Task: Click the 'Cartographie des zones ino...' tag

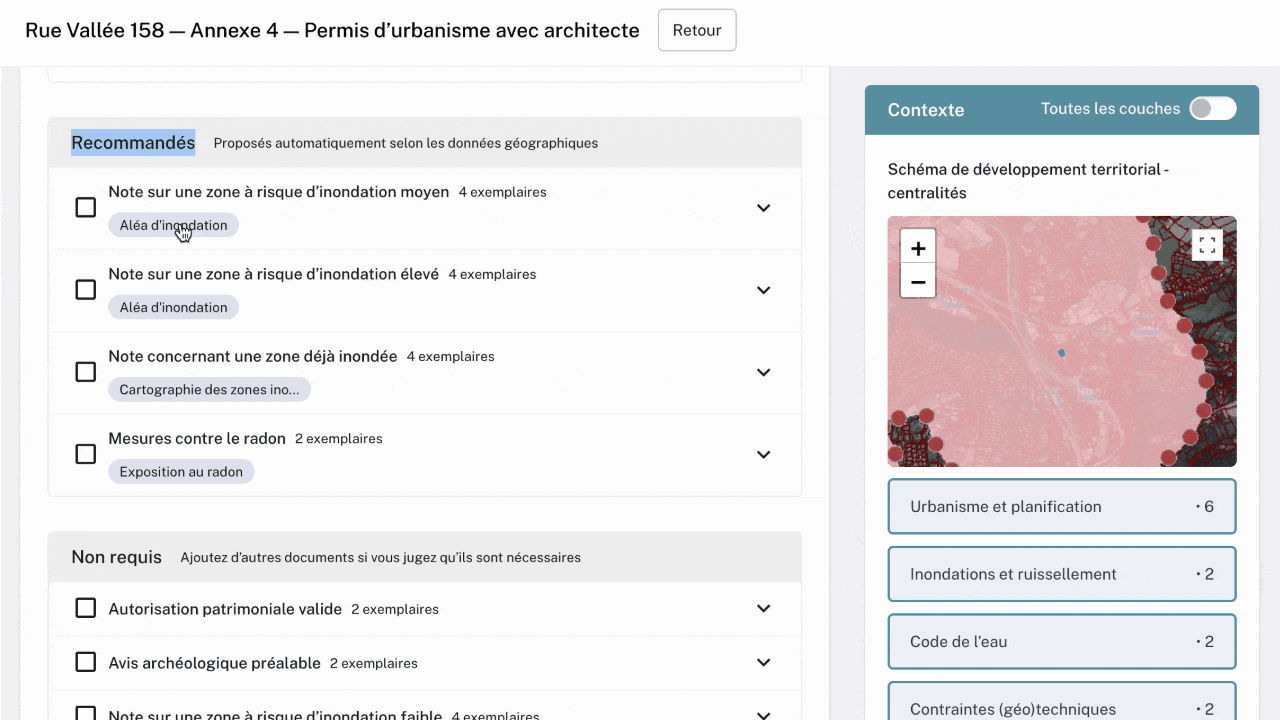Action: [209, 390]
